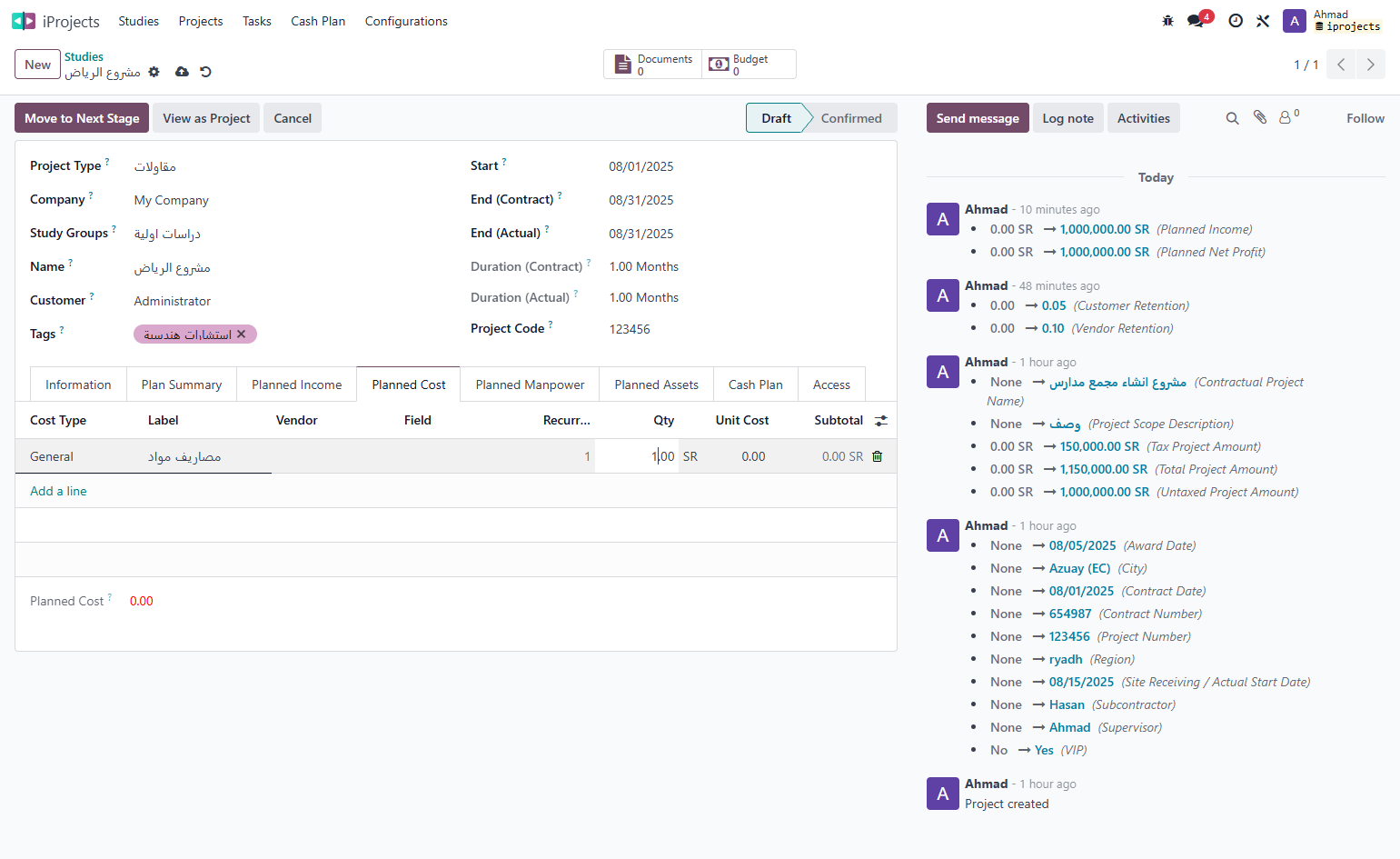Open the clock activities icon in the top bar
Viewport: 1400px width, 859px height.
coord(1236,21)
